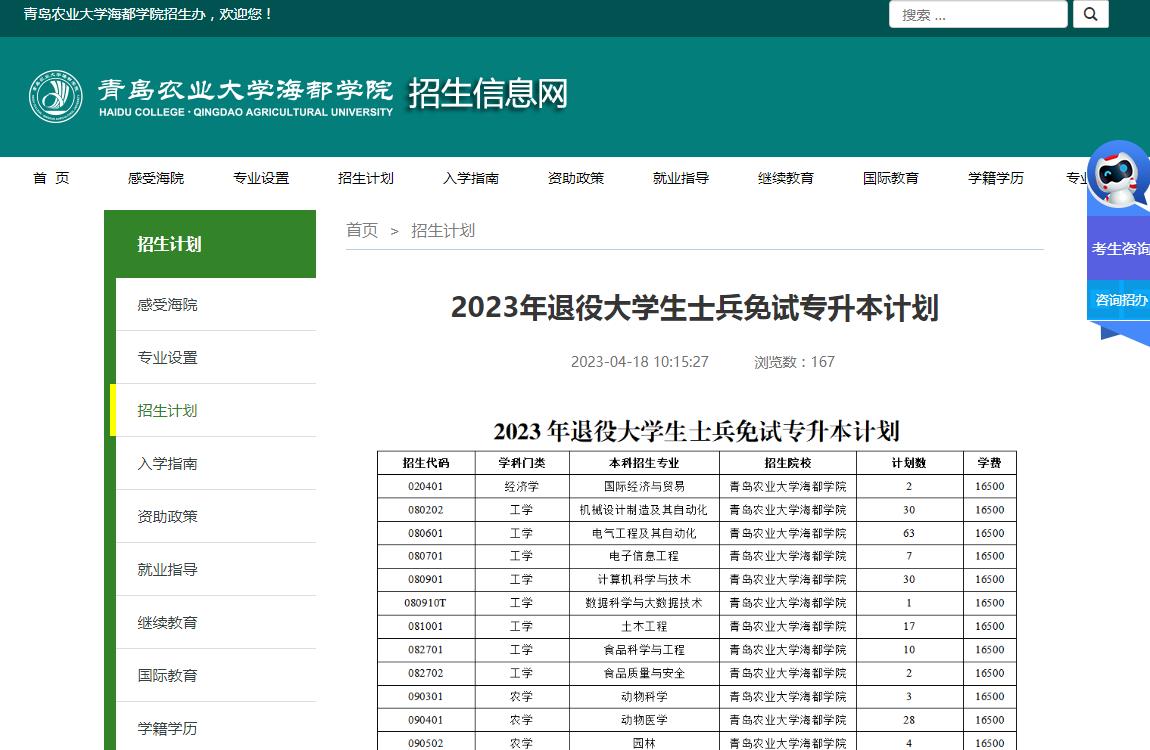Image resolution: width=1150 pixels, height=750 pixels.
Task: Open 国际教育 in top navigation bar
Action: click(x=890, y=178)
